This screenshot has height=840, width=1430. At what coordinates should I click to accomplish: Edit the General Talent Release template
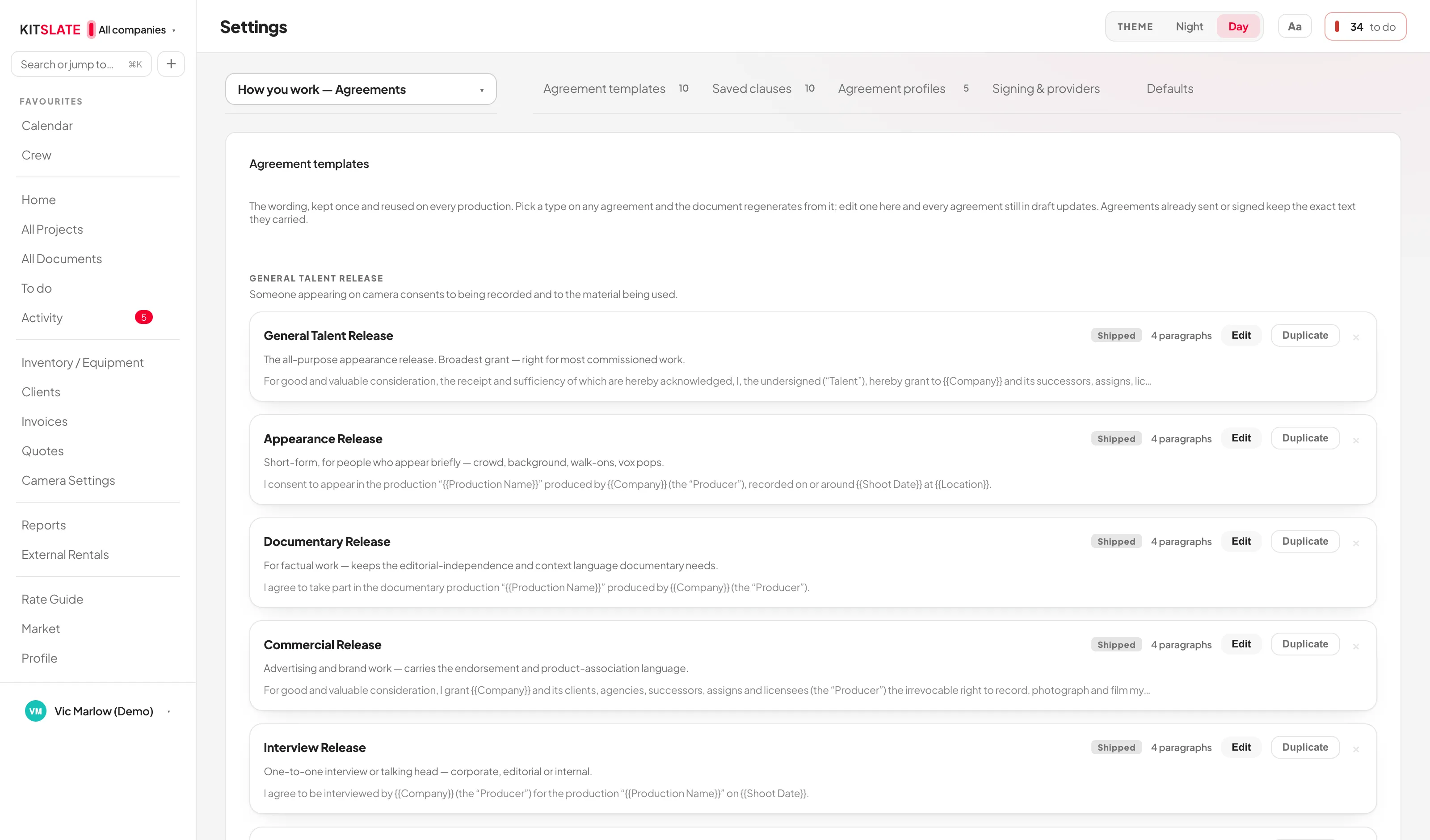coord(1241,336)
